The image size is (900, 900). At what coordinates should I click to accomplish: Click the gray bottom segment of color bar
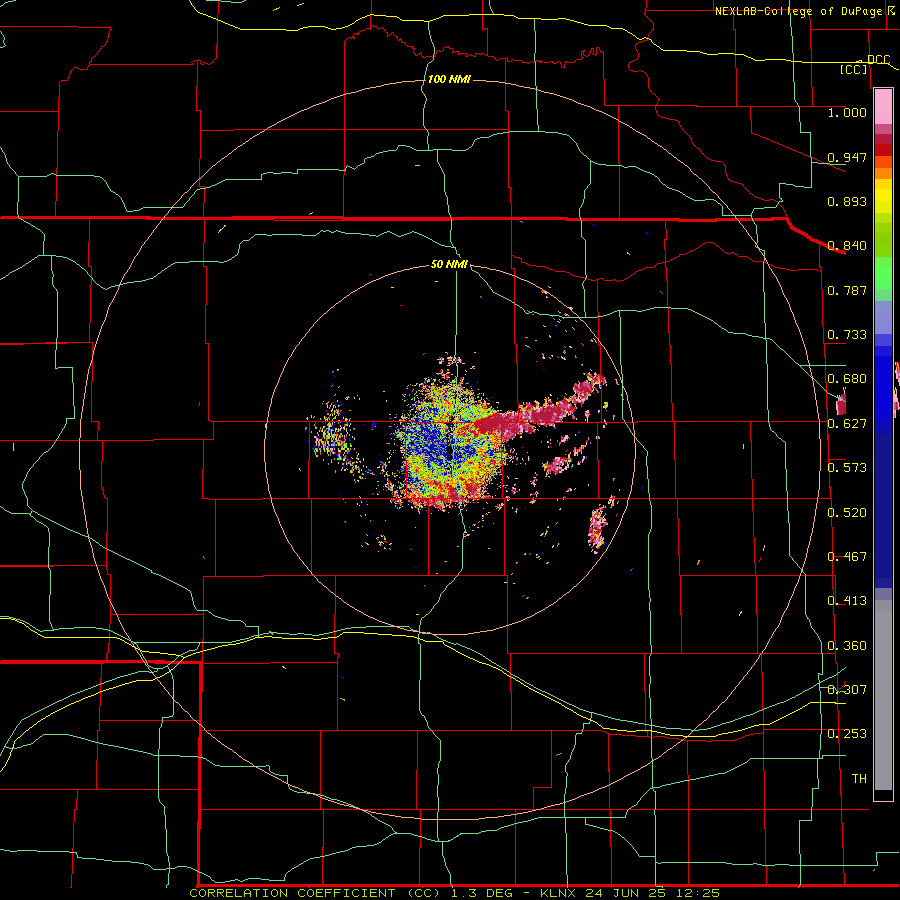click(883, 695)
